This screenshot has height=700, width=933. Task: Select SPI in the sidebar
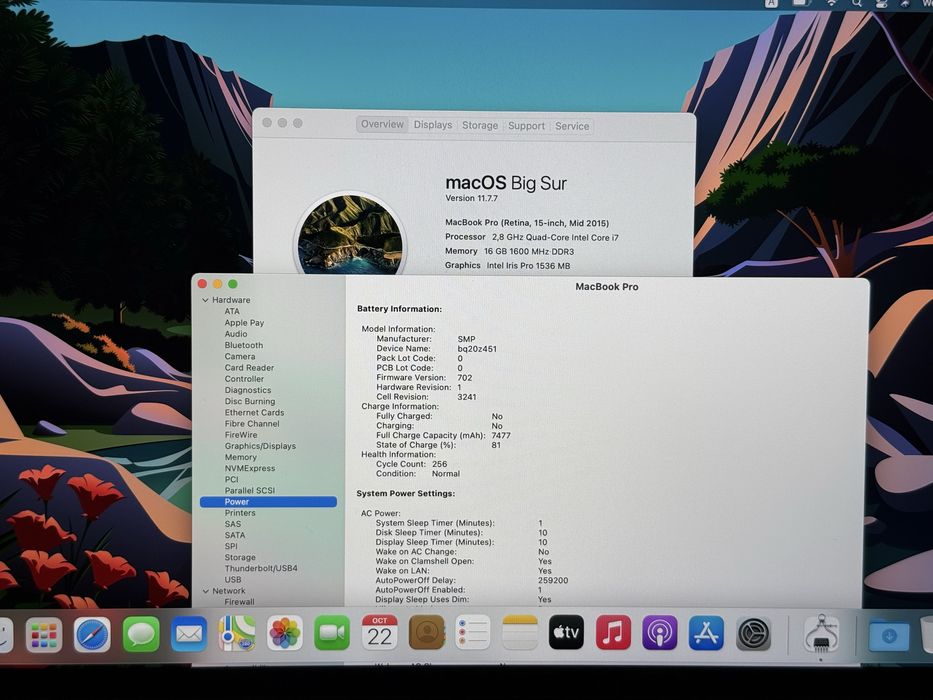point(231,546)
